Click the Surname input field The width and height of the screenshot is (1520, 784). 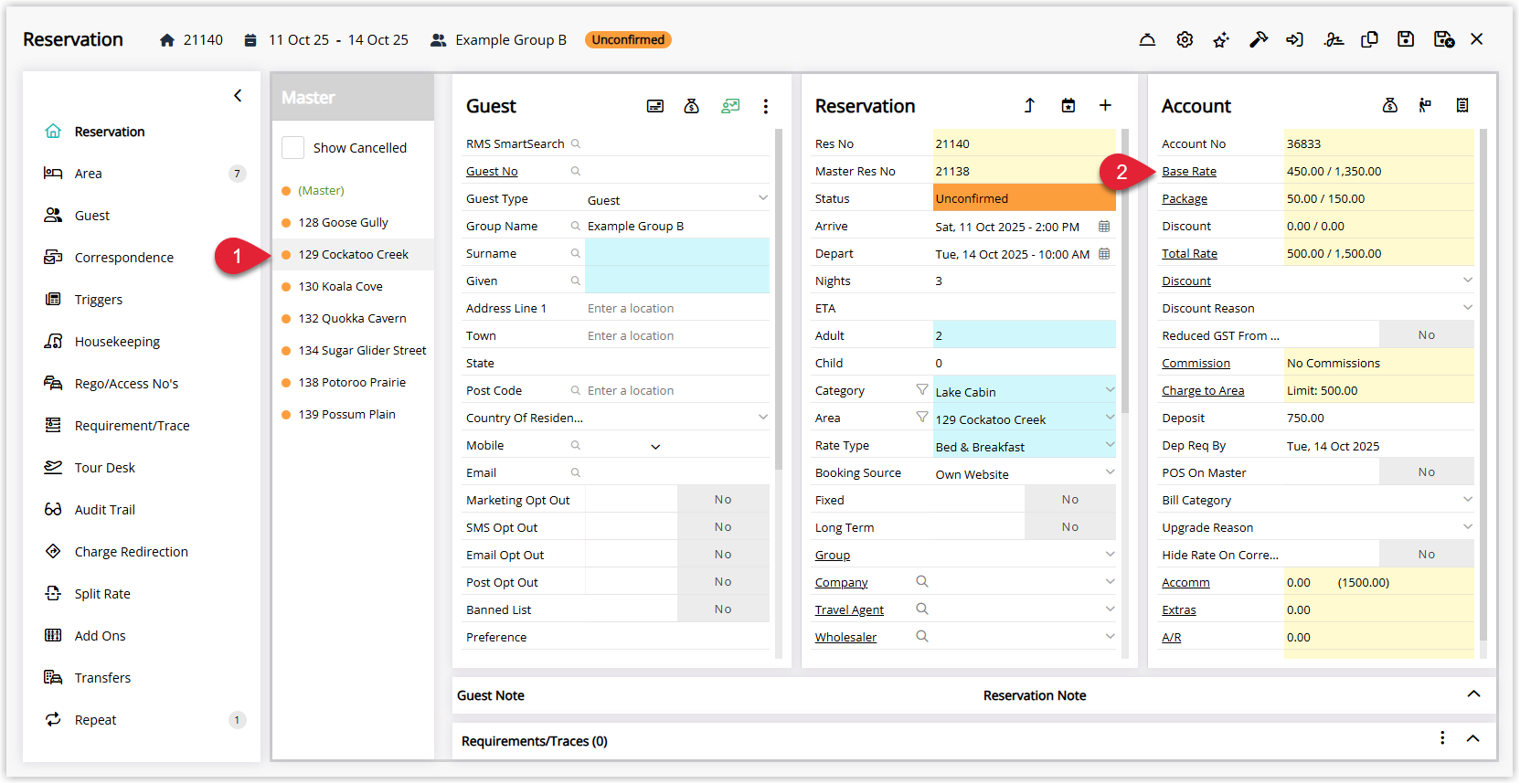(677, 253)
